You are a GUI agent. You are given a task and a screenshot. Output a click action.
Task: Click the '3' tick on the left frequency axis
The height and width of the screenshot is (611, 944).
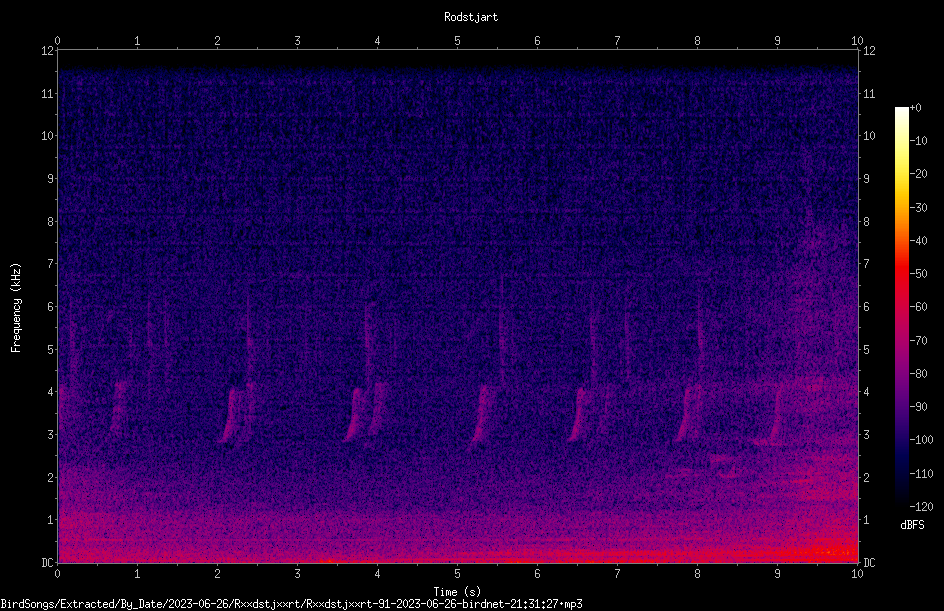(x=50, y=435)
